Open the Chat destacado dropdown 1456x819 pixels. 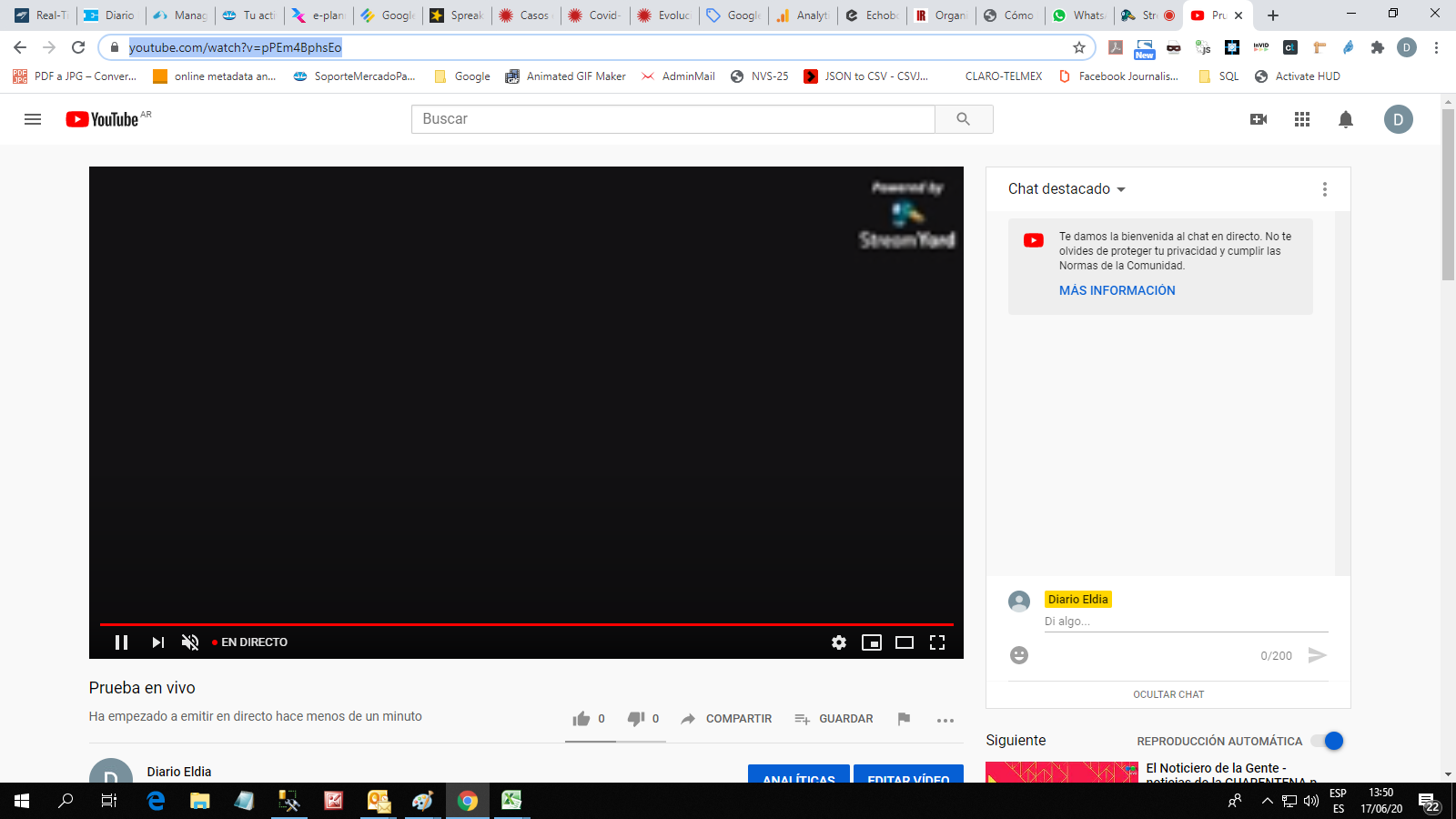tap(1067, 189)
